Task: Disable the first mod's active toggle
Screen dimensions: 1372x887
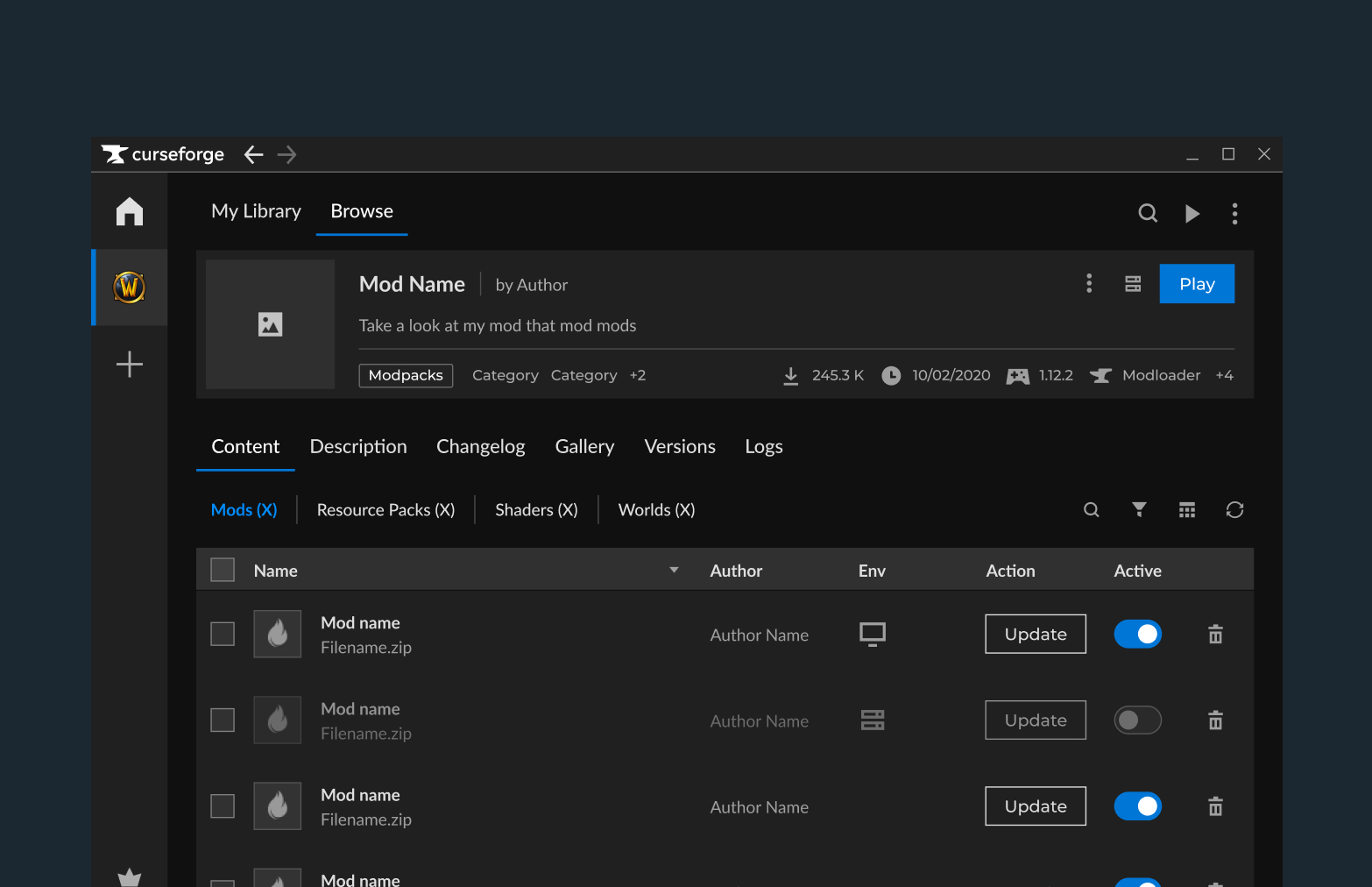Action: pos(1137,635)
